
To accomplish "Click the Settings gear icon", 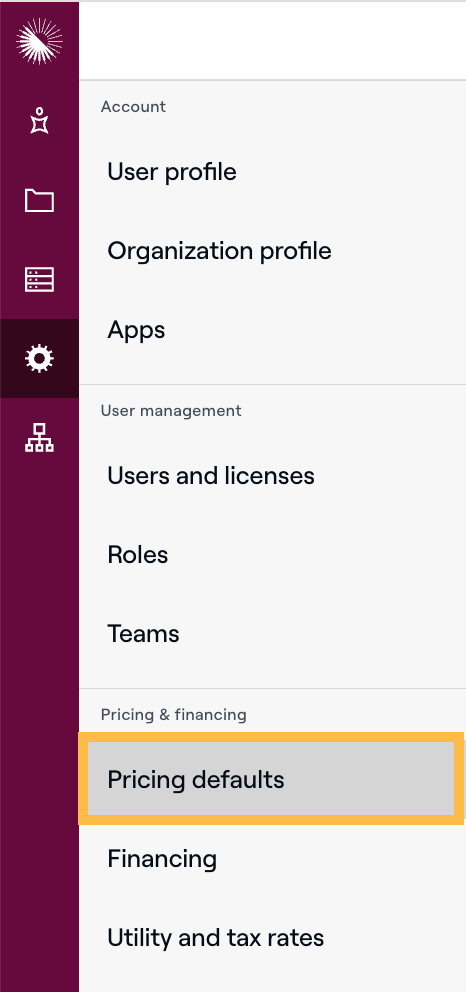I will click(x=39, y=359).
